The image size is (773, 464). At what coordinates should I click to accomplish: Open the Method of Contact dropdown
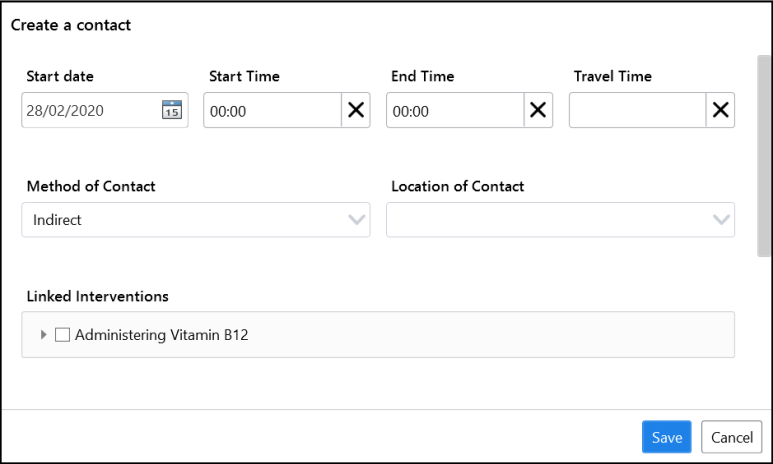tap(196, 219)
